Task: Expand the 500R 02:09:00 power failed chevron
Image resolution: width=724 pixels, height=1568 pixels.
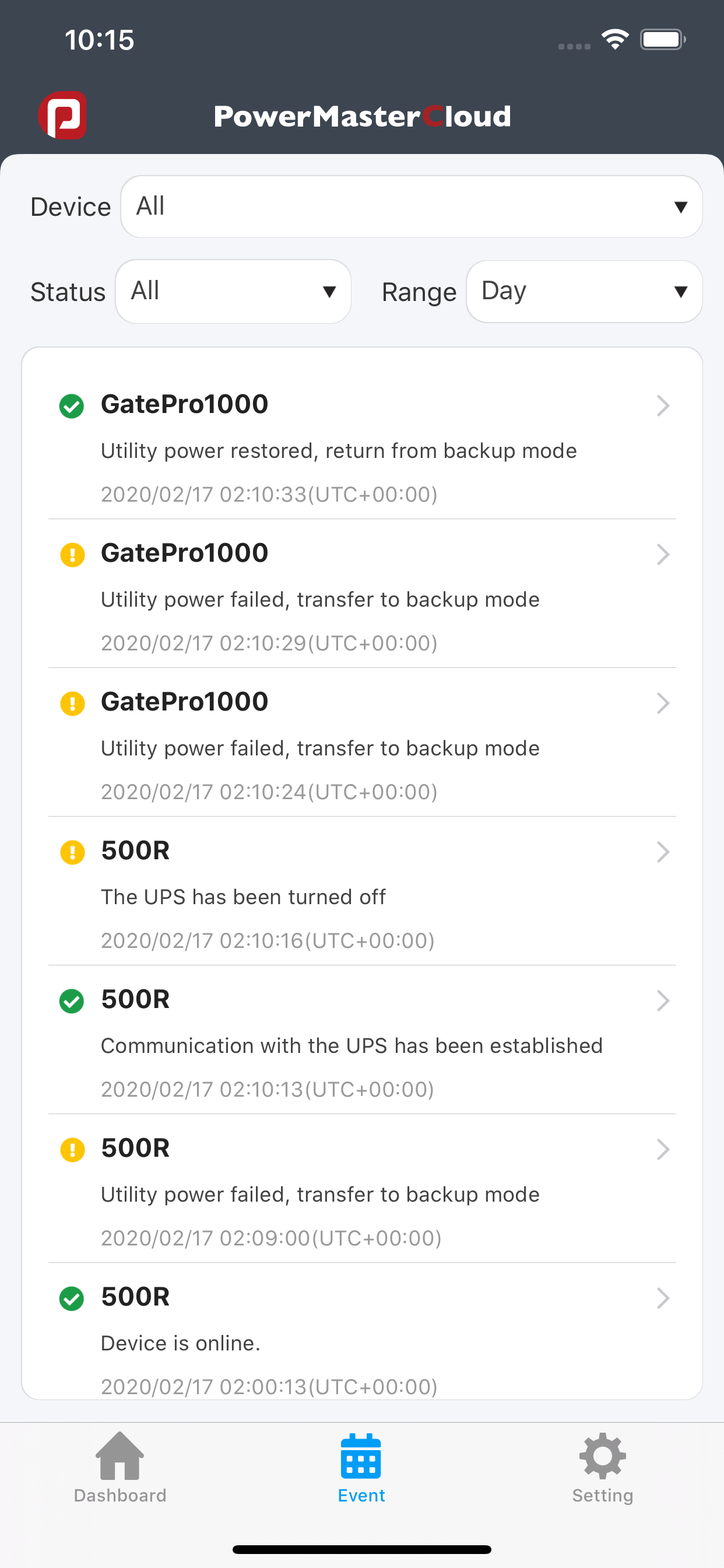Action: (x=663, y=1149)
